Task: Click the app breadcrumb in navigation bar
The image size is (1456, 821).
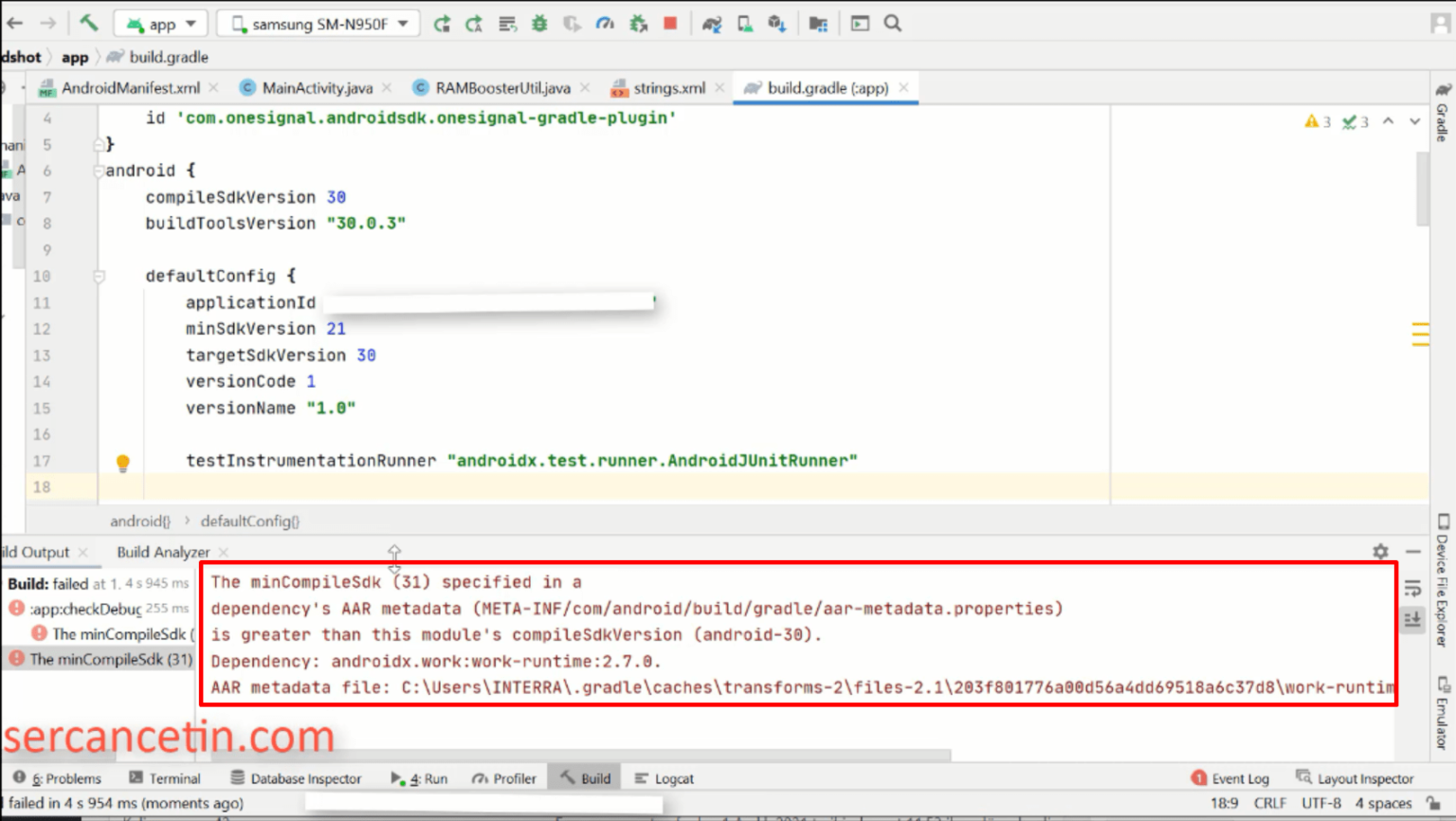Action: [x=75, y=57]
